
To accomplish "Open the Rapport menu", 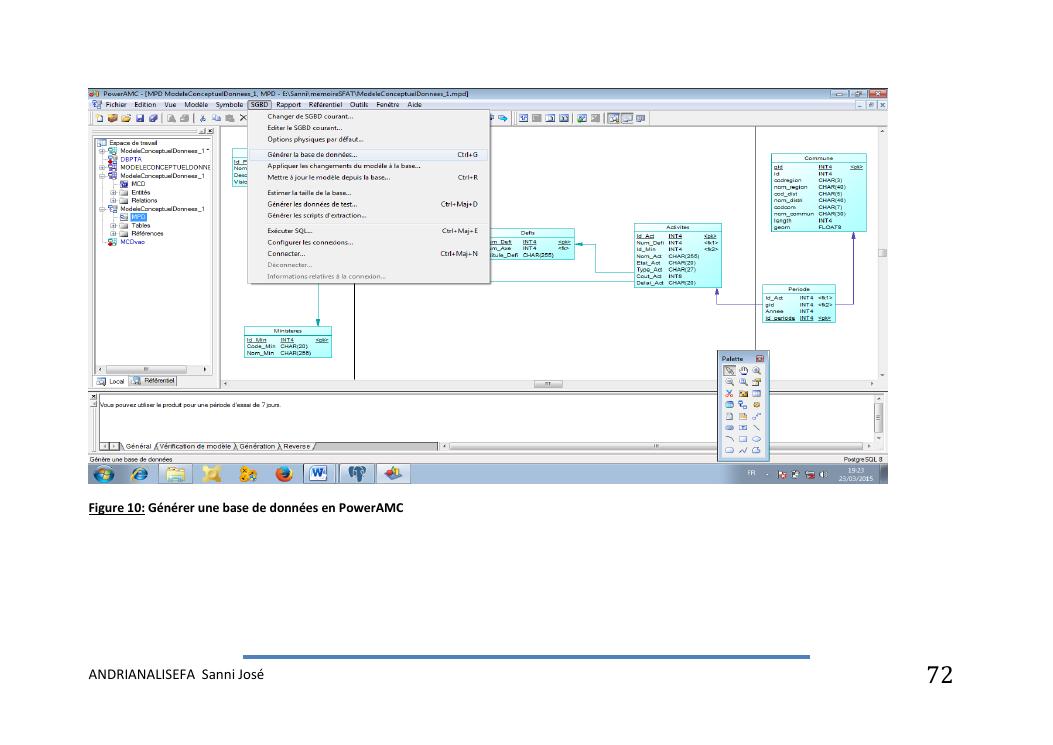I will click(289, 104).
